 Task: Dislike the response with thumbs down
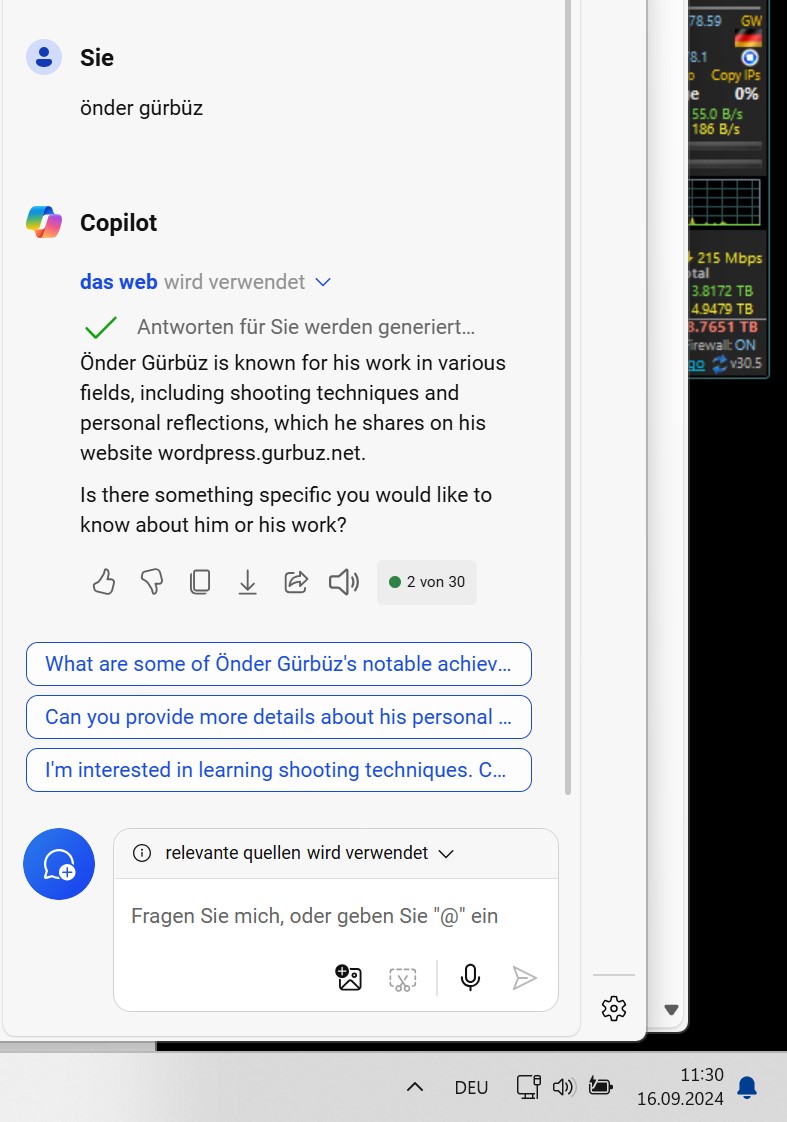click(x=152, y=582)
